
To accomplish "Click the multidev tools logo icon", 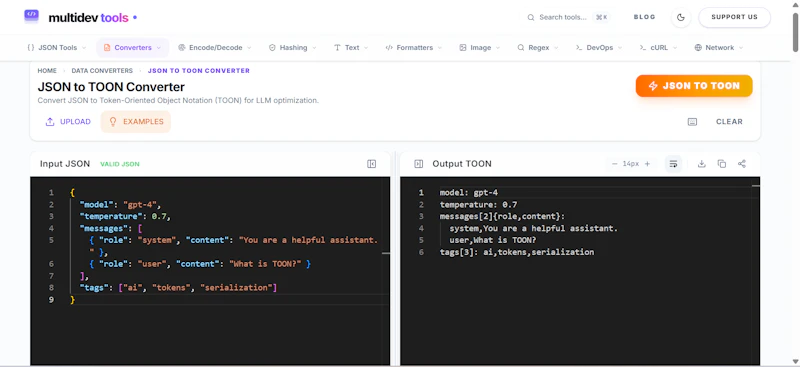I will (x=31, y=17).
